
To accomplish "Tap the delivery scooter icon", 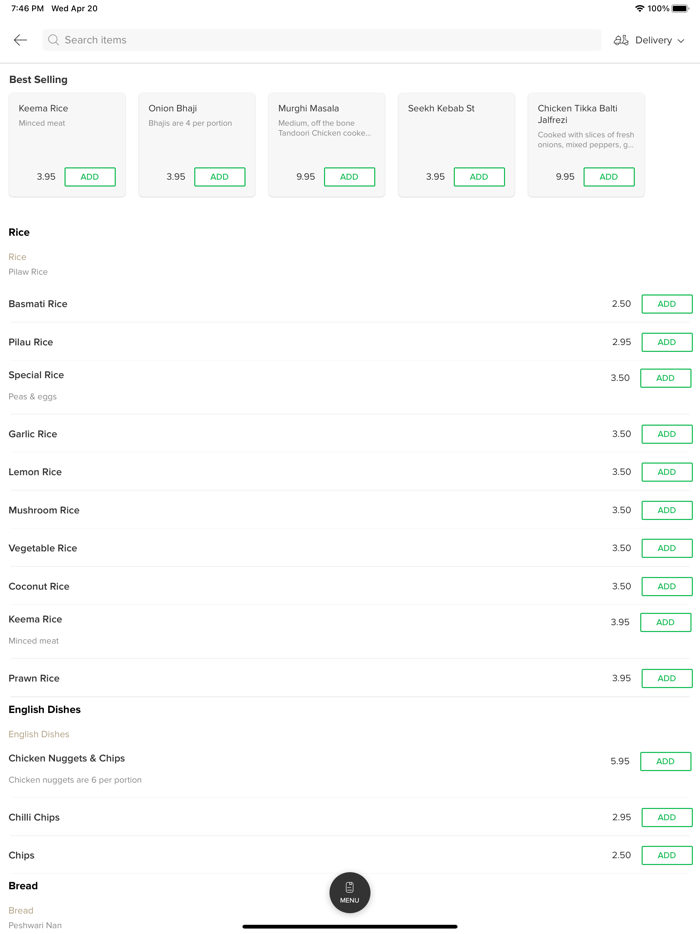I will (621, 40).
